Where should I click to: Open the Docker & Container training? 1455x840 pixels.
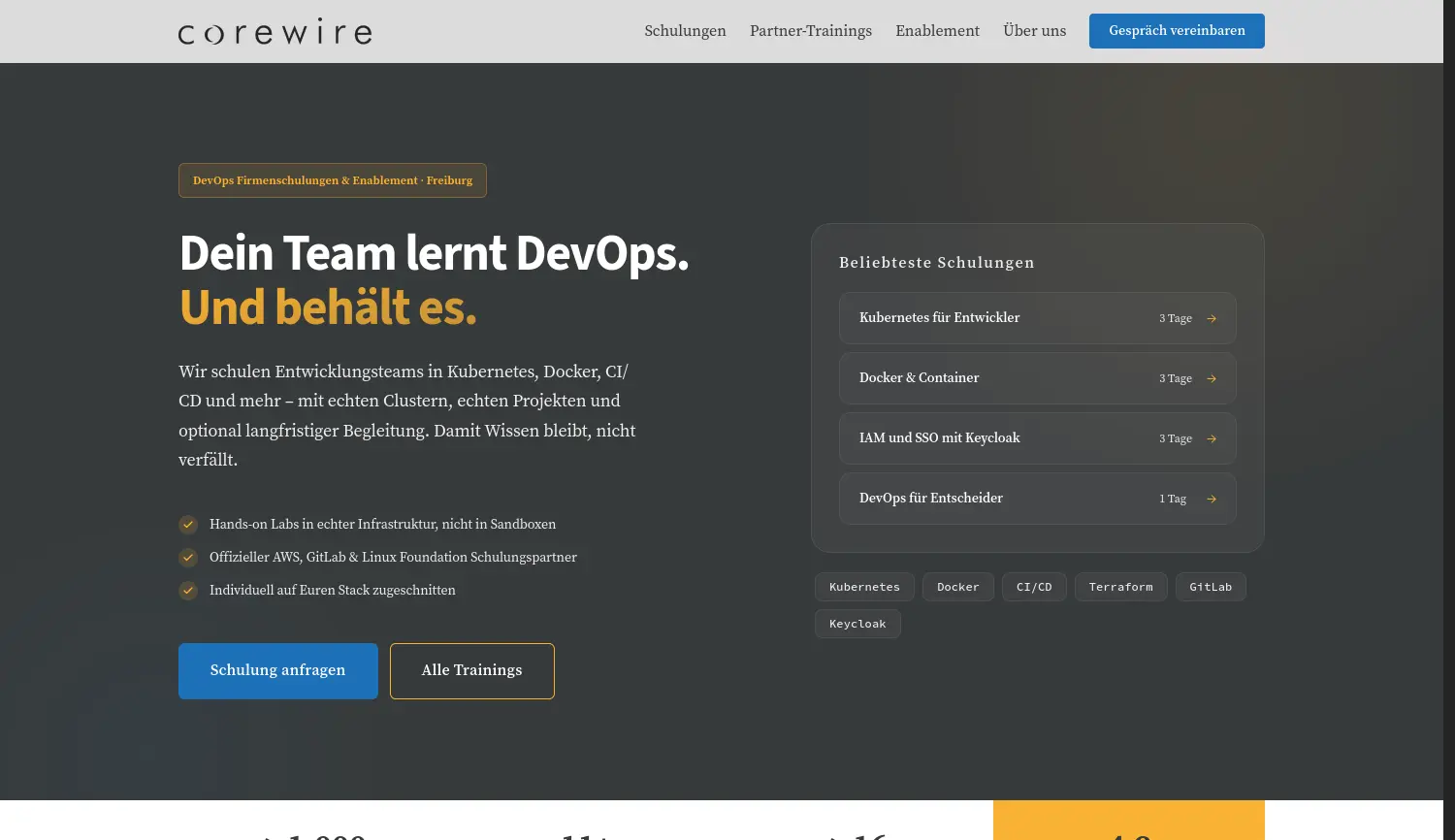tap(1038, 378)
